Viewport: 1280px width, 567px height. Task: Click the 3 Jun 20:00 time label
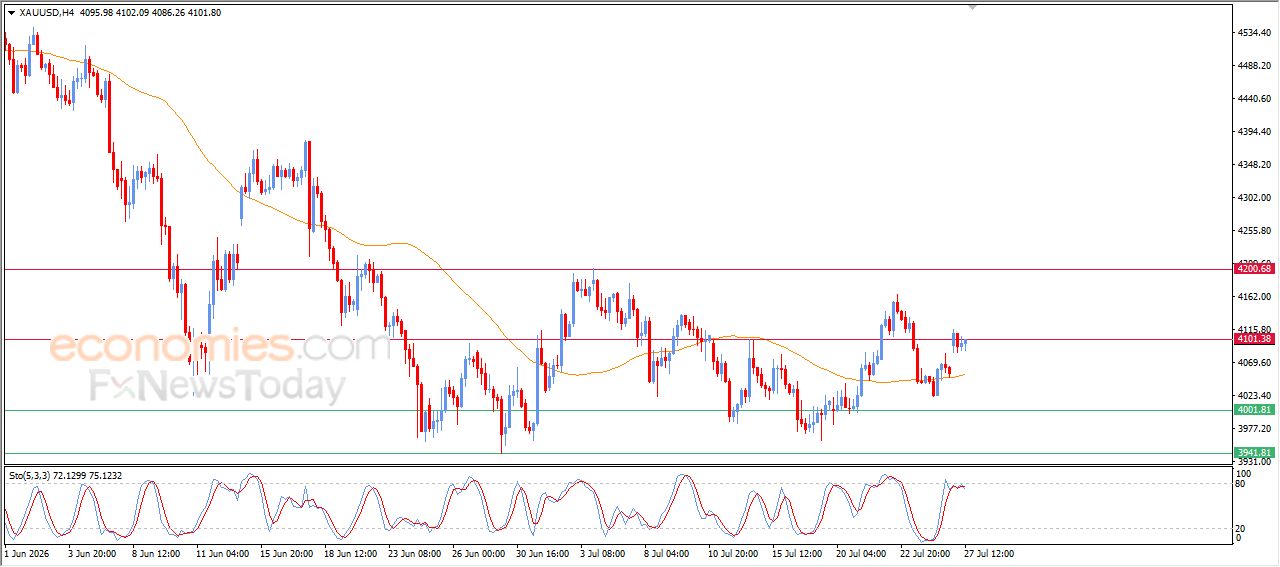tap(92, 553)
